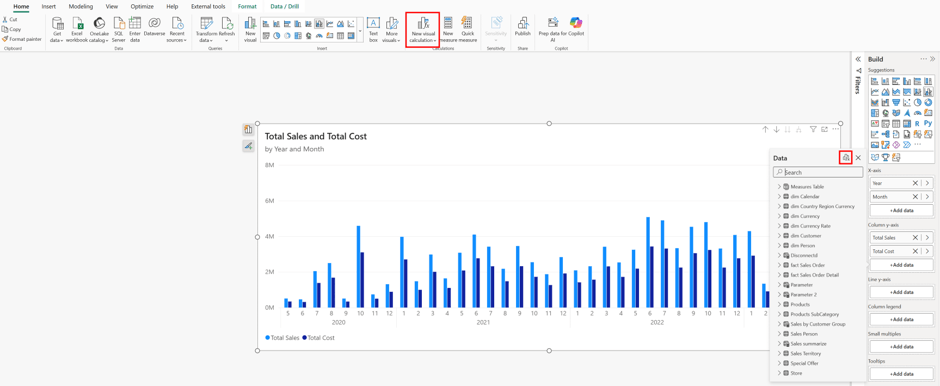Screen dimensions: 940x386
Task: Open the Data / Drill tab
Action: 284,6
